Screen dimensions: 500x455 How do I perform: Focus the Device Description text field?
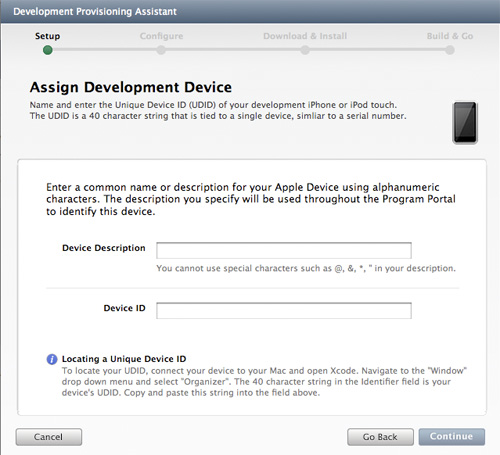pyautogui.click(x=284, y=250)
